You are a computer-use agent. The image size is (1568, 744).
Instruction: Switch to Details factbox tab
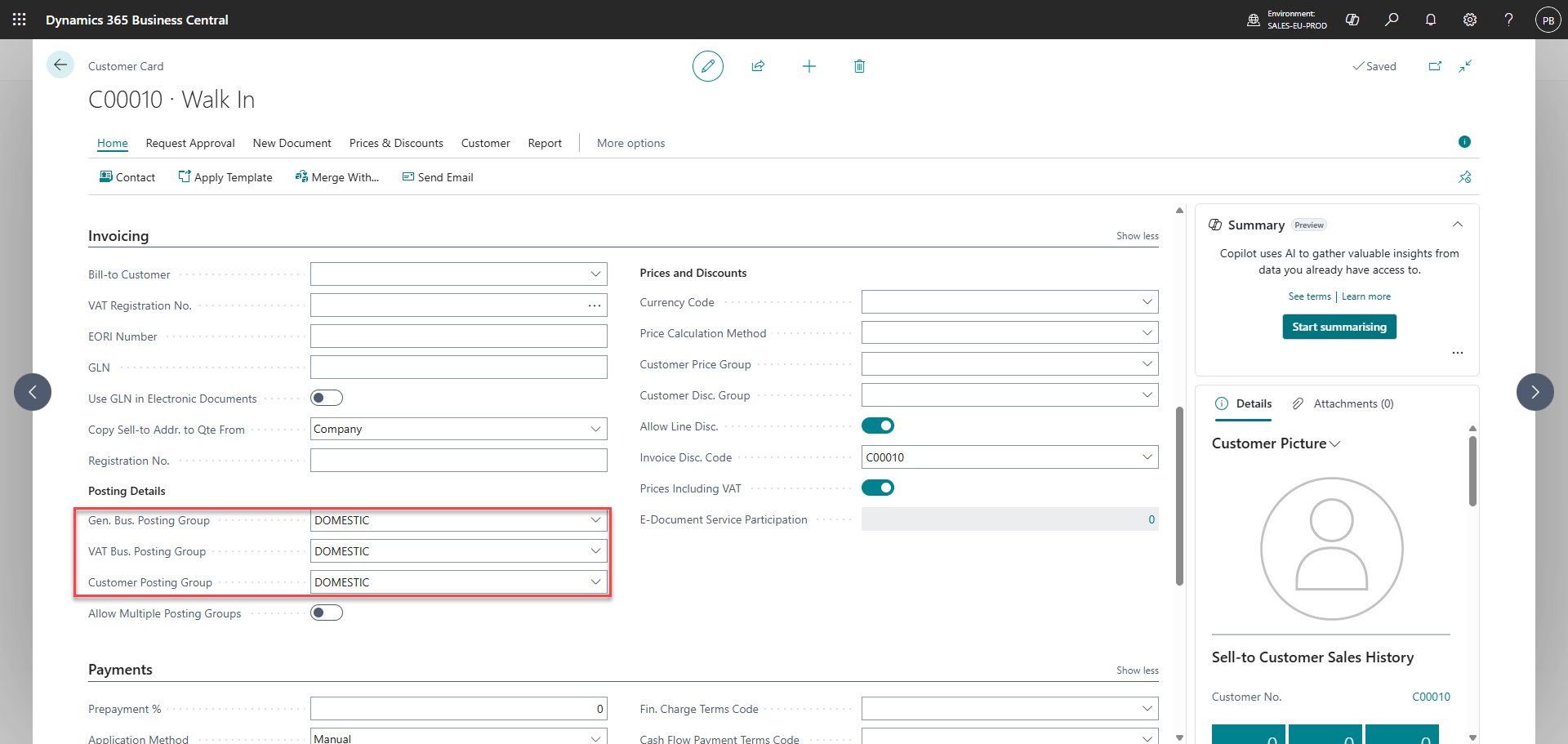(x=1244, y=404)
